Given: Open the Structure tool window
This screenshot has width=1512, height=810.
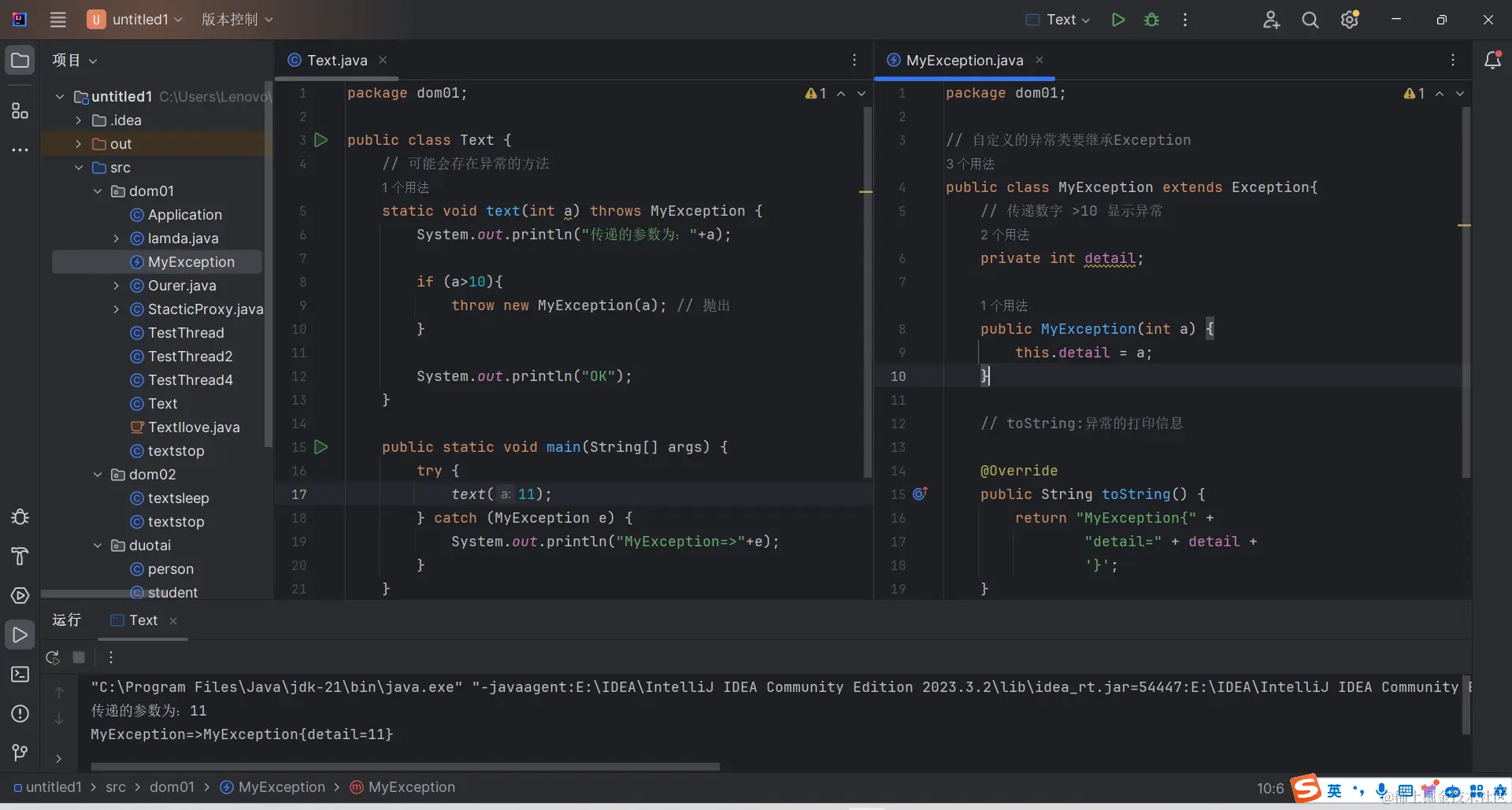Looking at the screenshot, I should click(x=20, y=111).
